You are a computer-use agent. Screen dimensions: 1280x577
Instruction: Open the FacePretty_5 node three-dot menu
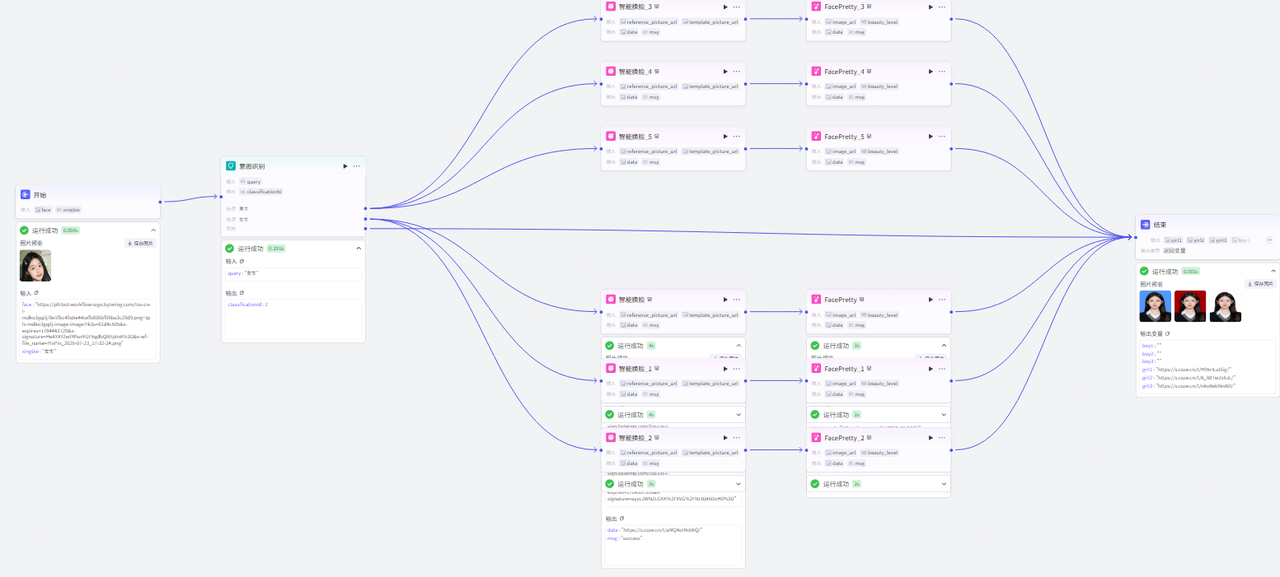942,137
